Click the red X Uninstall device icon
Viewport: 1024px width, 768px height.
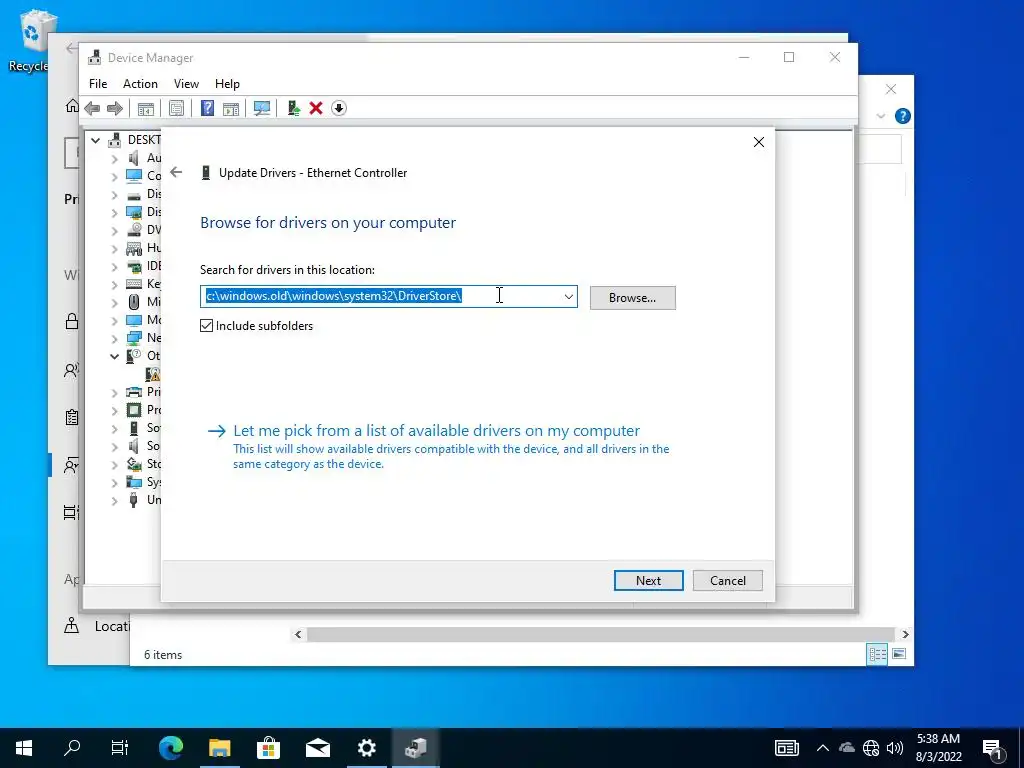316,108
